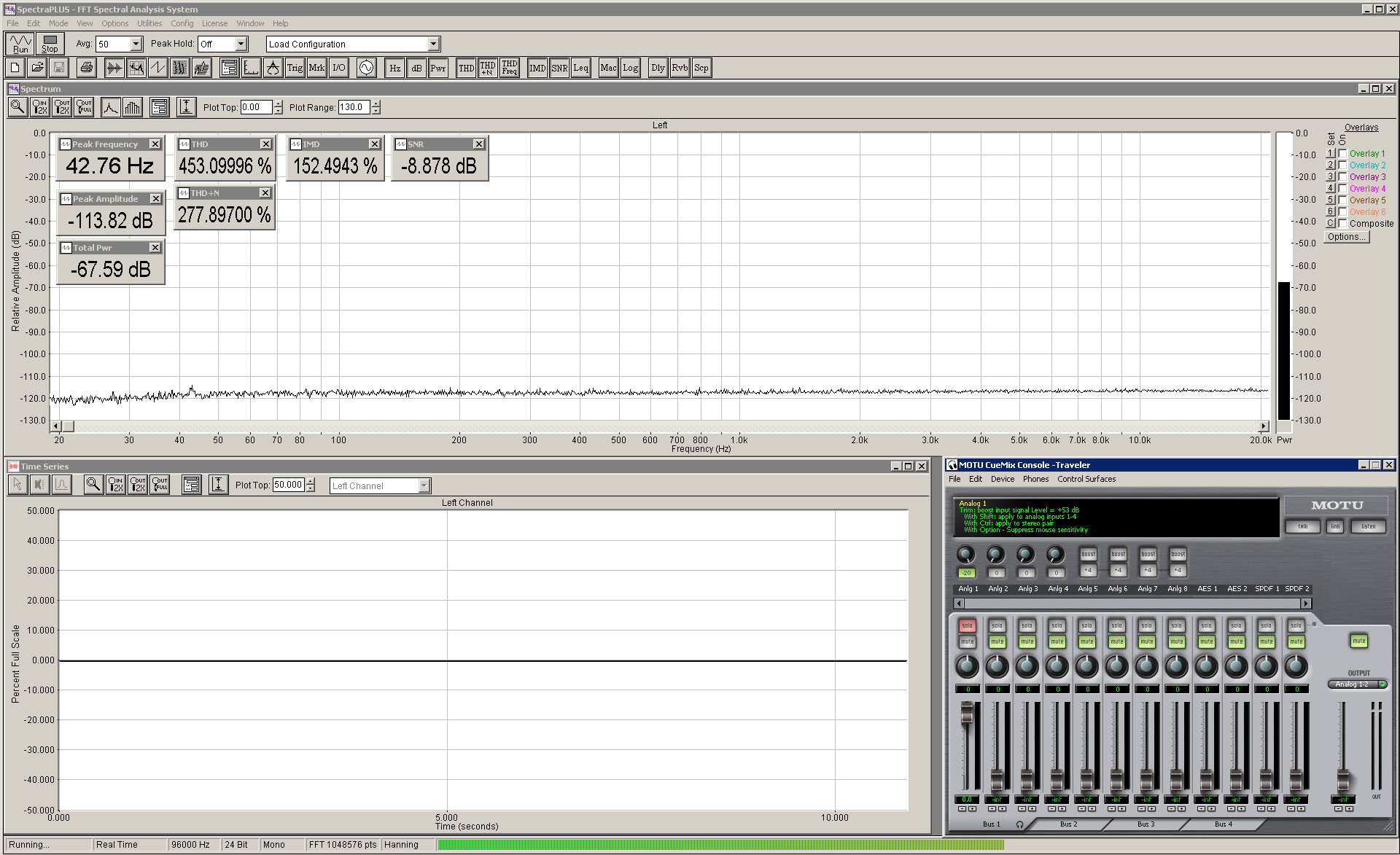The image size is (1400, 855).
Task: Enable the Overlay 1 checkbox
Action: click(x=1342, y=154)
